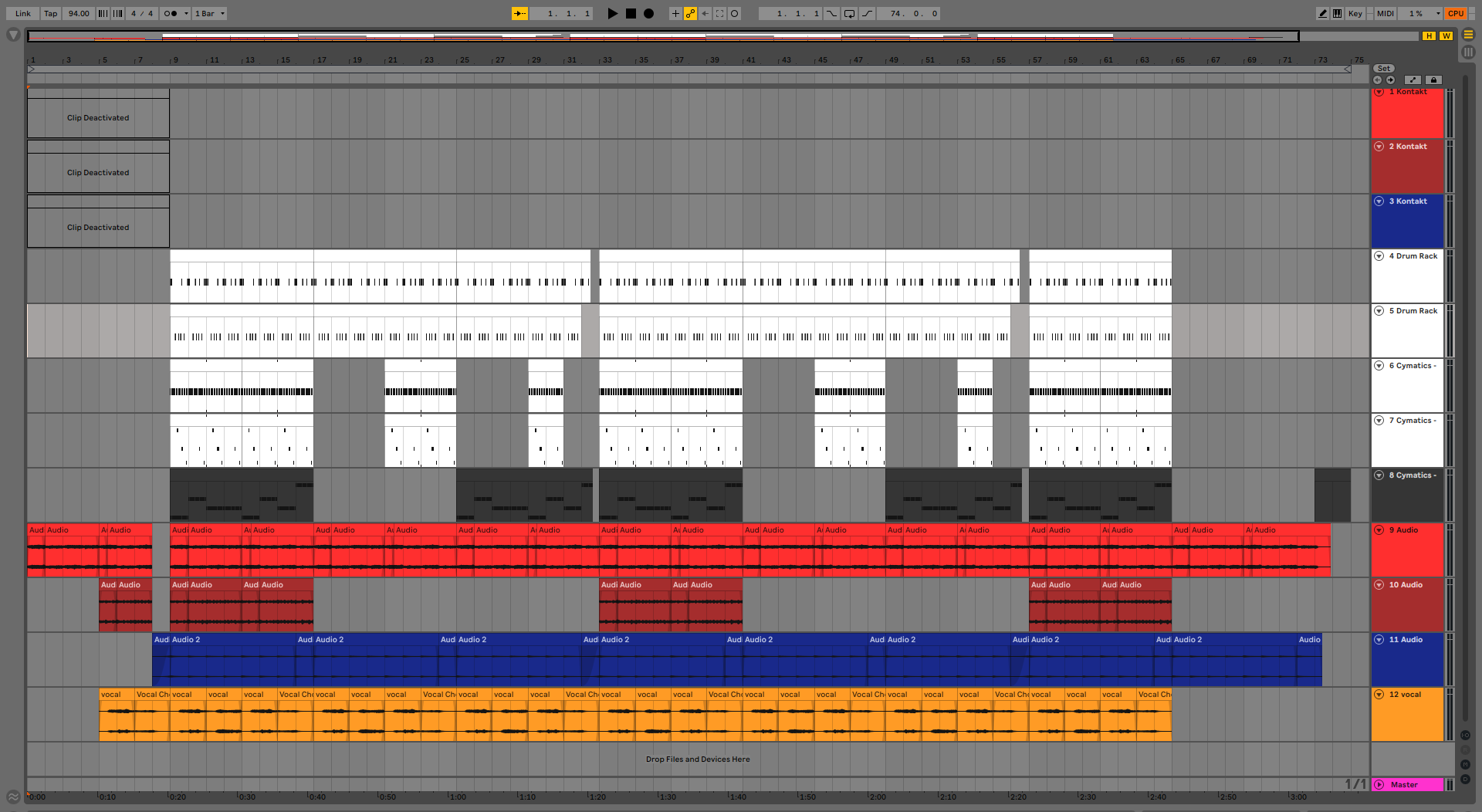Image resolution: width=1482 pixels, height=812 pixels.
Task: Toggle the Lock Envelopes icon
Action: click(1433, 80)
